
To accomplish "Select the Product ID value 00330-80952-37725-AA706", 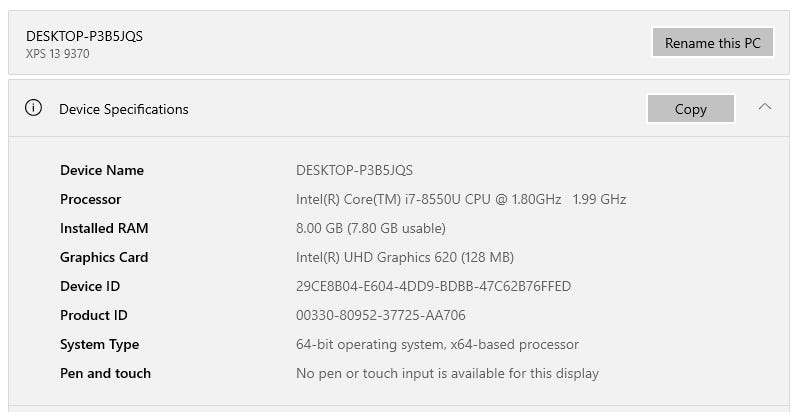I will pyautogui.click(x=380, y=315).
